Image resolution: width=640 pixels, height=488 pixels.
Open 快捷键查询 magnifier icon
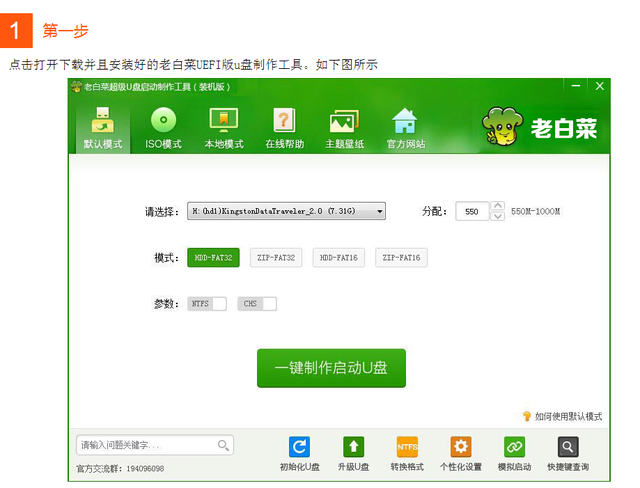(x=568, y=447)
